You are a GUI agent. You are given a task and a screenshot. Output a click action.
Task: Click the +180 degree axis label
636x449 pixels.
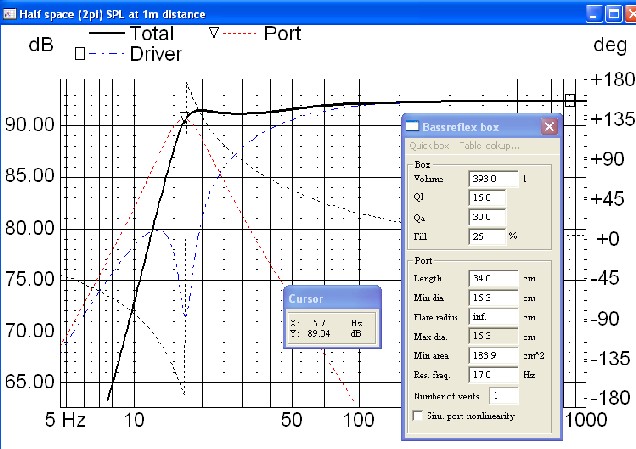point(612,79)
